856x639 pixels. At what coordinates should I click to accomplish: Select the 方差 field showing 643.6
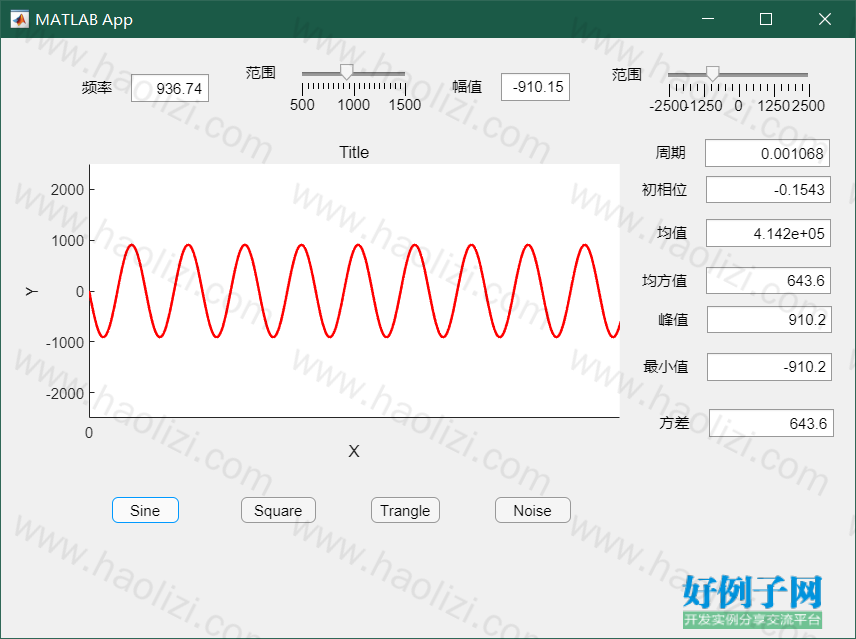coord(771,423)
